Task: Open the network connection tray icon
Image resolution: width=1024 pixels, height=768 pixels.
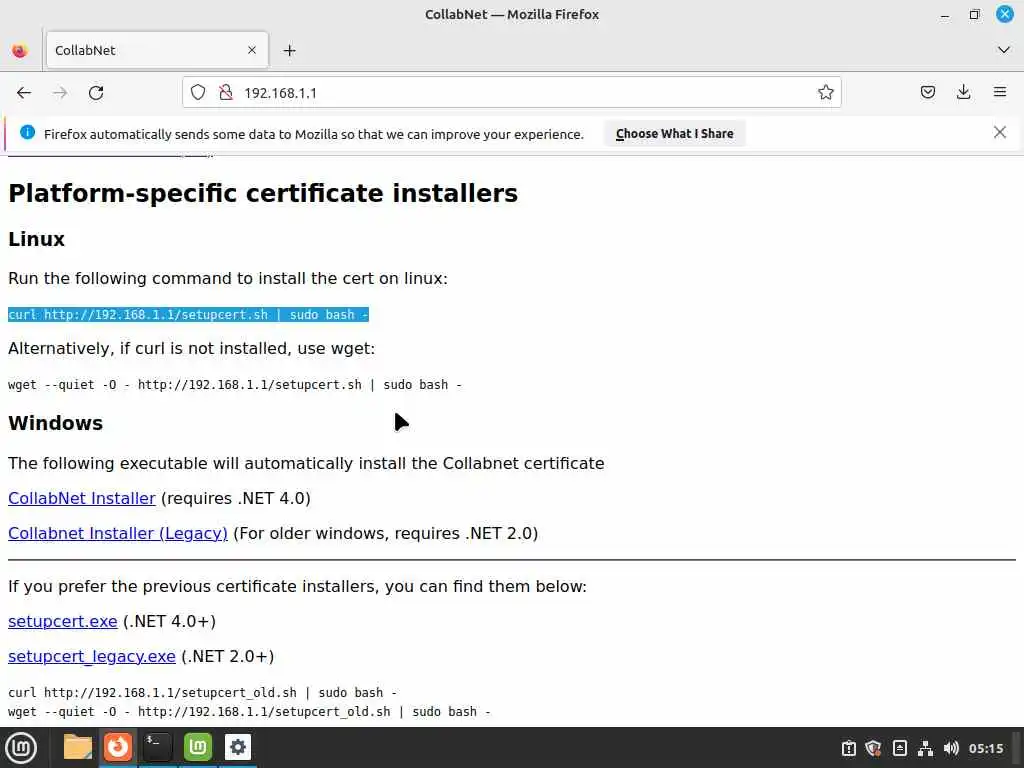Action: coord(925,748)
